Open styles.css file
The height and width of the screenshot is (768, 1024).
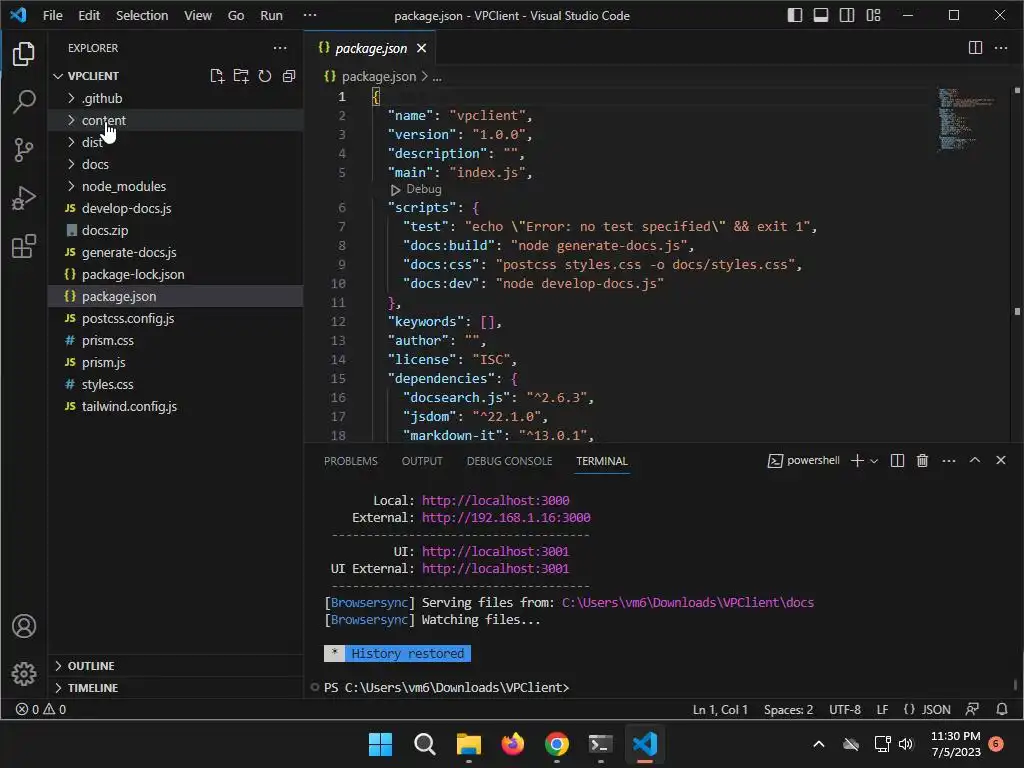click(x=175, y=384)
